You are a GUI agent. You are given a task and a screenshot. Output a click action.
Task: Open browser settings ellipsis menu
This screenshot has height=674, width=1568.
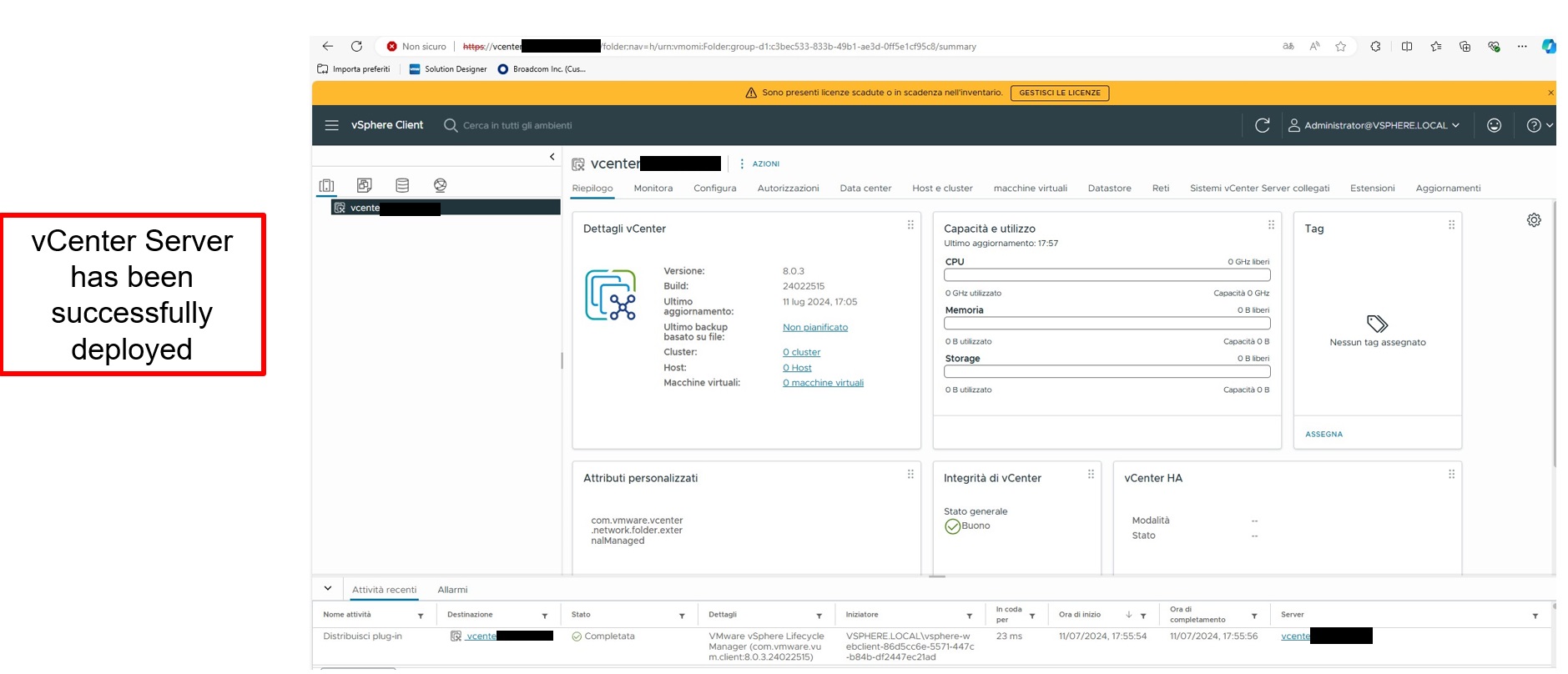coord(1522,47)
